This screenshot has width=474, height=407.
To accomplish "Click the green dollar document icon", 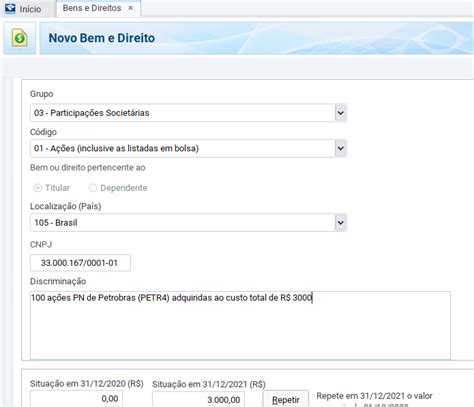I will pos(19,38).
